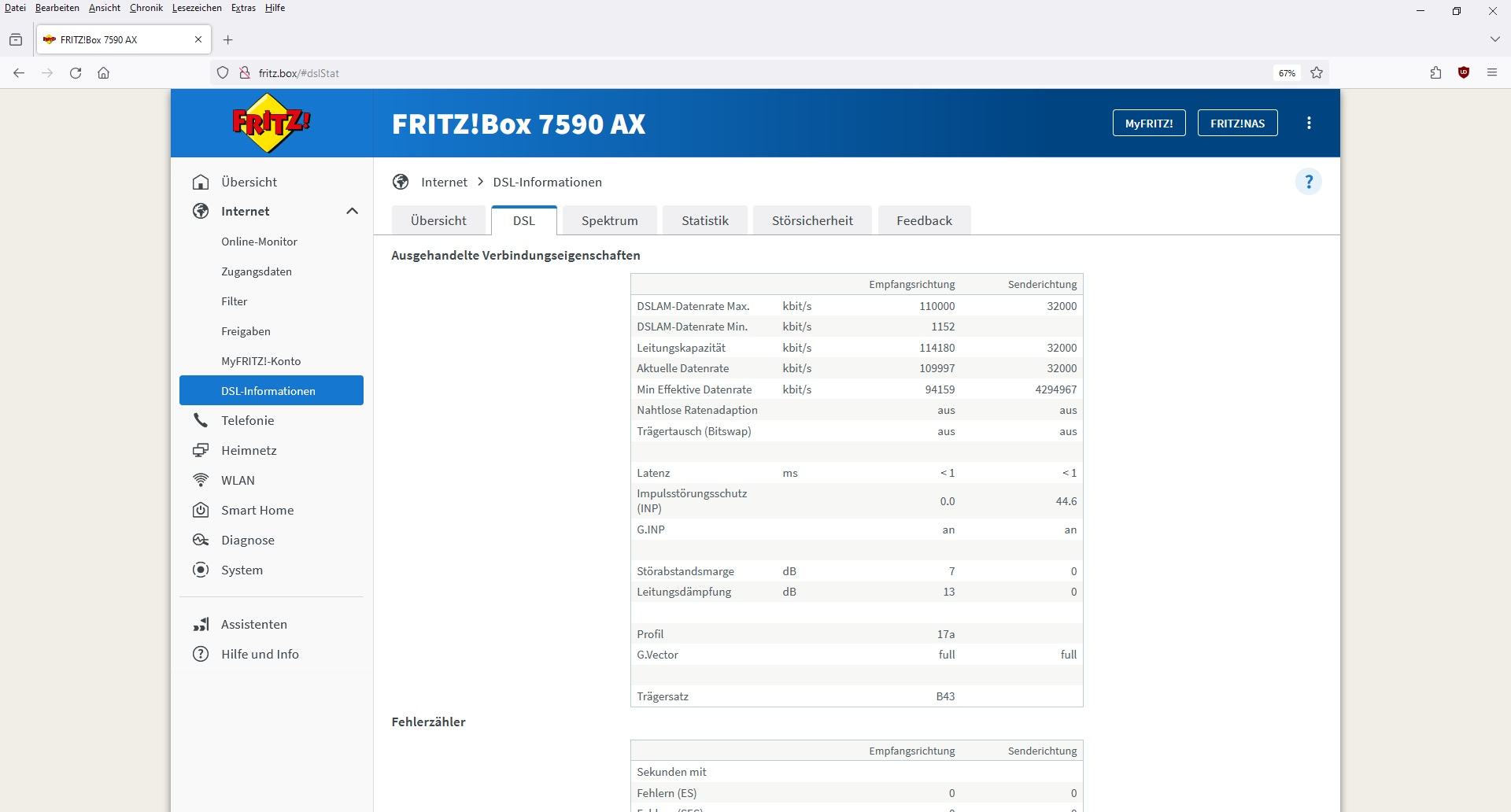Go back with the browser back arrow

[19, 73]
